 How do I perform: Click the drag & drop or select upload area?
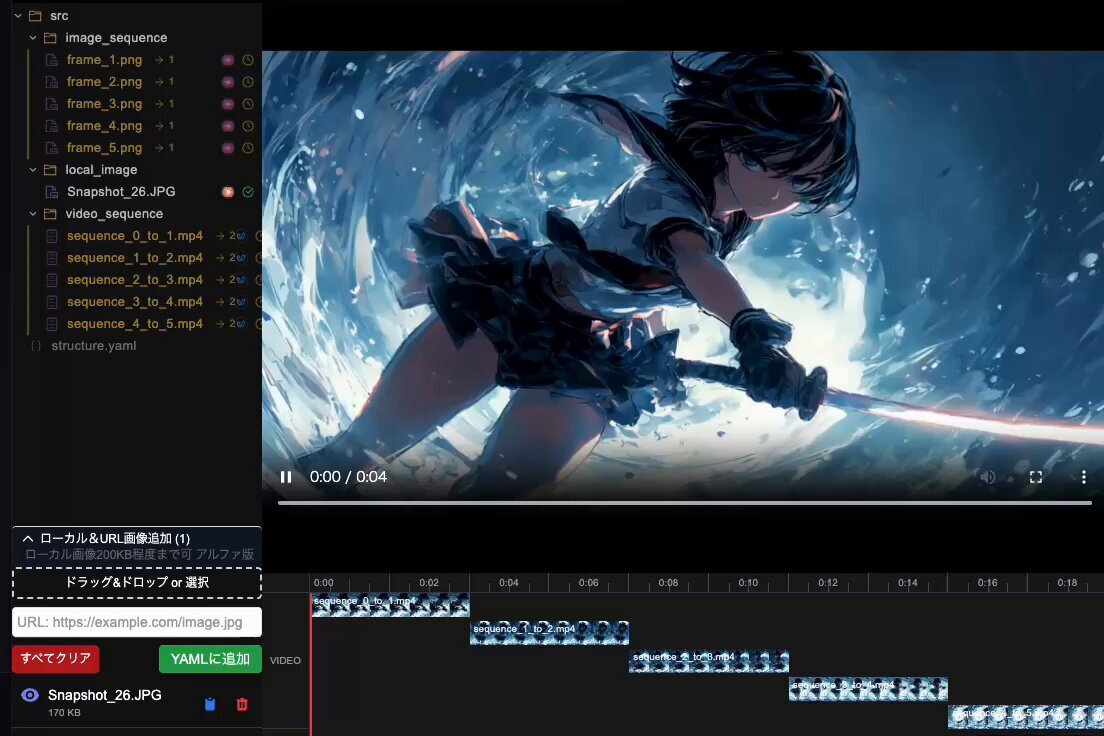[137, 582]
